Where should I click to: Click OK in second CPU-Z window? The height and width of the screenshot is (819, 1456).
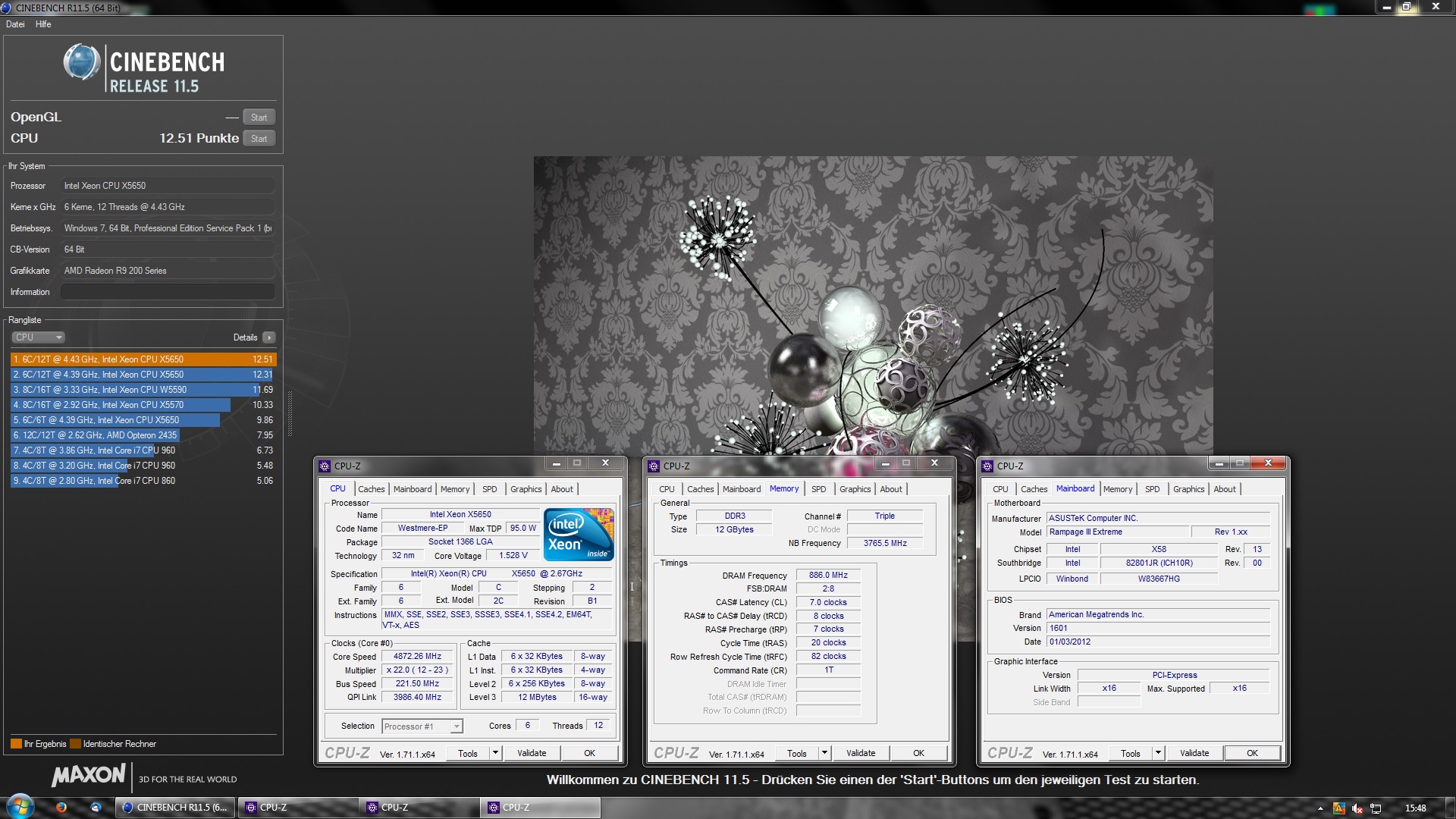(x=919, y=754)
